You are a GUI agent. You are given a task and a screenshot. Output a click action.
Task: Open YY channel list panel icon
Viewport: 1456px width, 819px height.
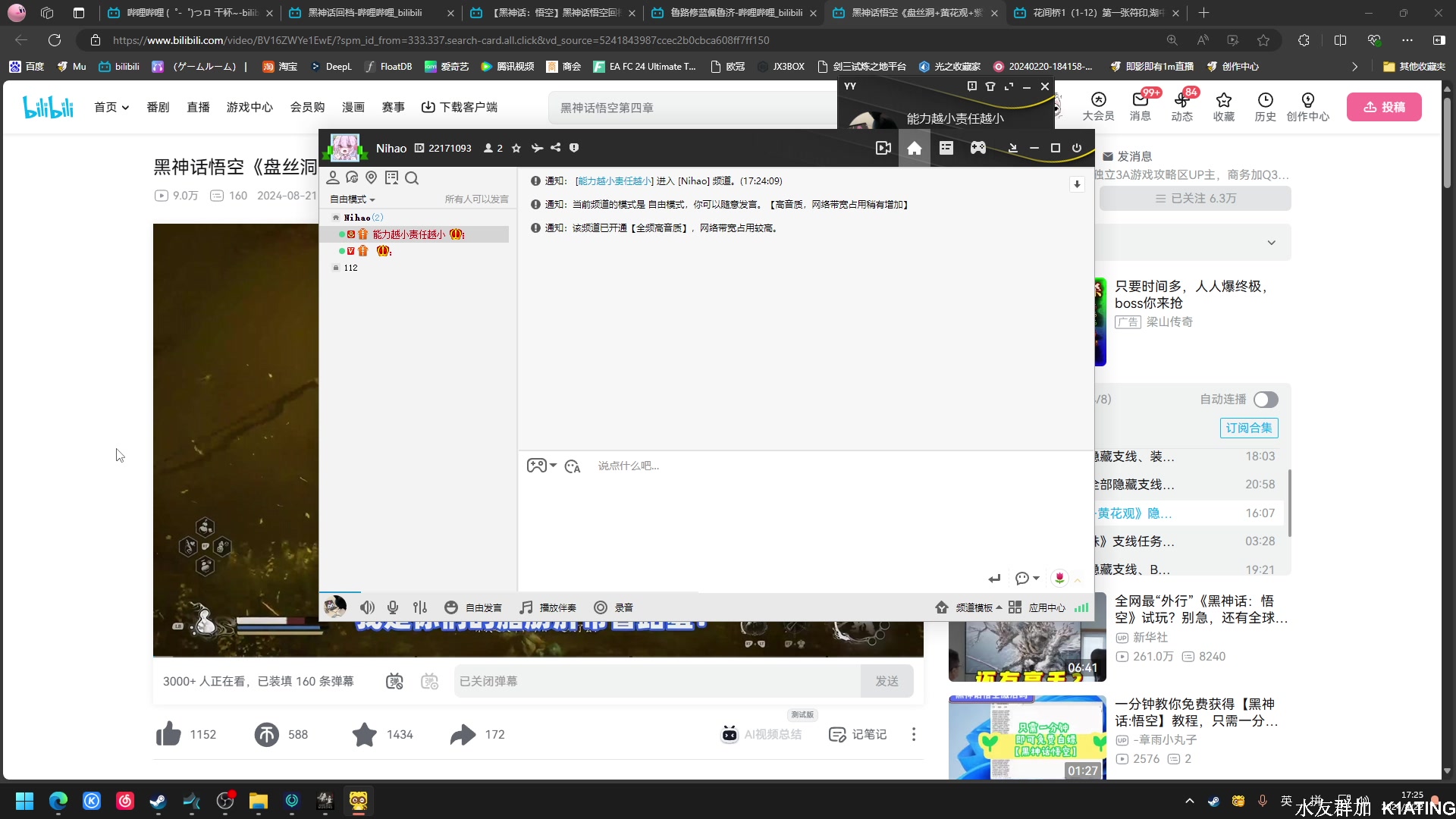click(x=946, y=148)
